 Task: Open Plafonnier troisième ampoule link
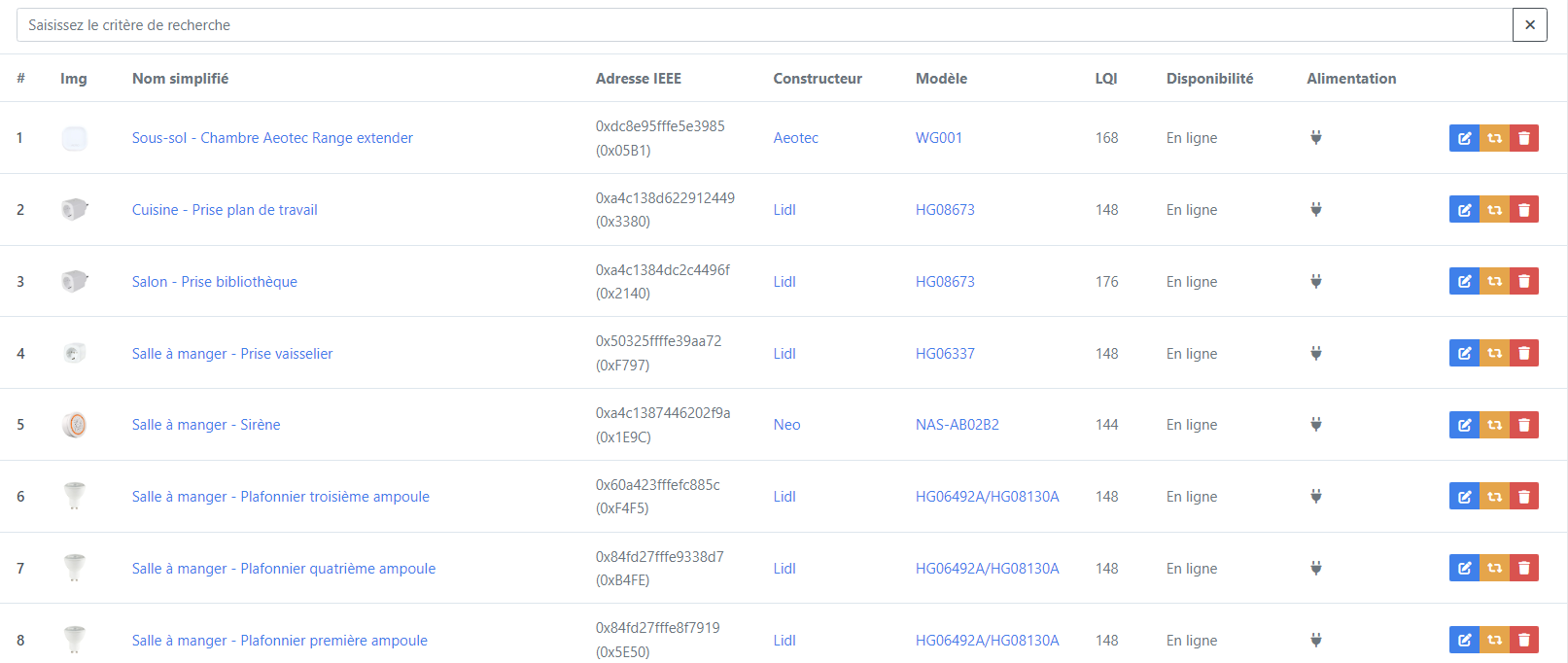(x=281, y=497)
